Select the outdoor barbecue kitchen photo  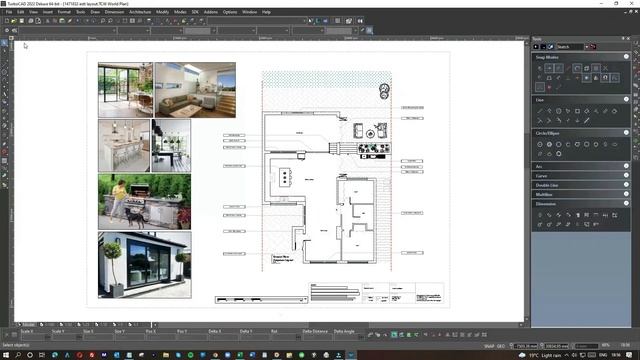[x=144, y=202]
